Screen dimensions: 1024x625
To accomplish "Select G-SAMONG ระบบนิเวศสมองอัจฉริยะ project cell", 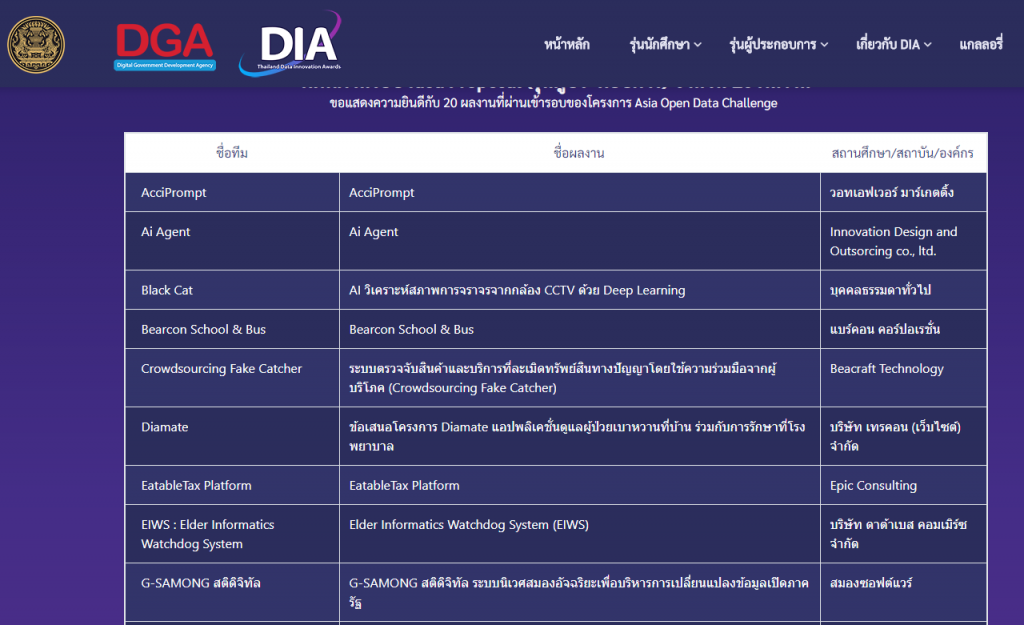I will click(x=579, y=592).
